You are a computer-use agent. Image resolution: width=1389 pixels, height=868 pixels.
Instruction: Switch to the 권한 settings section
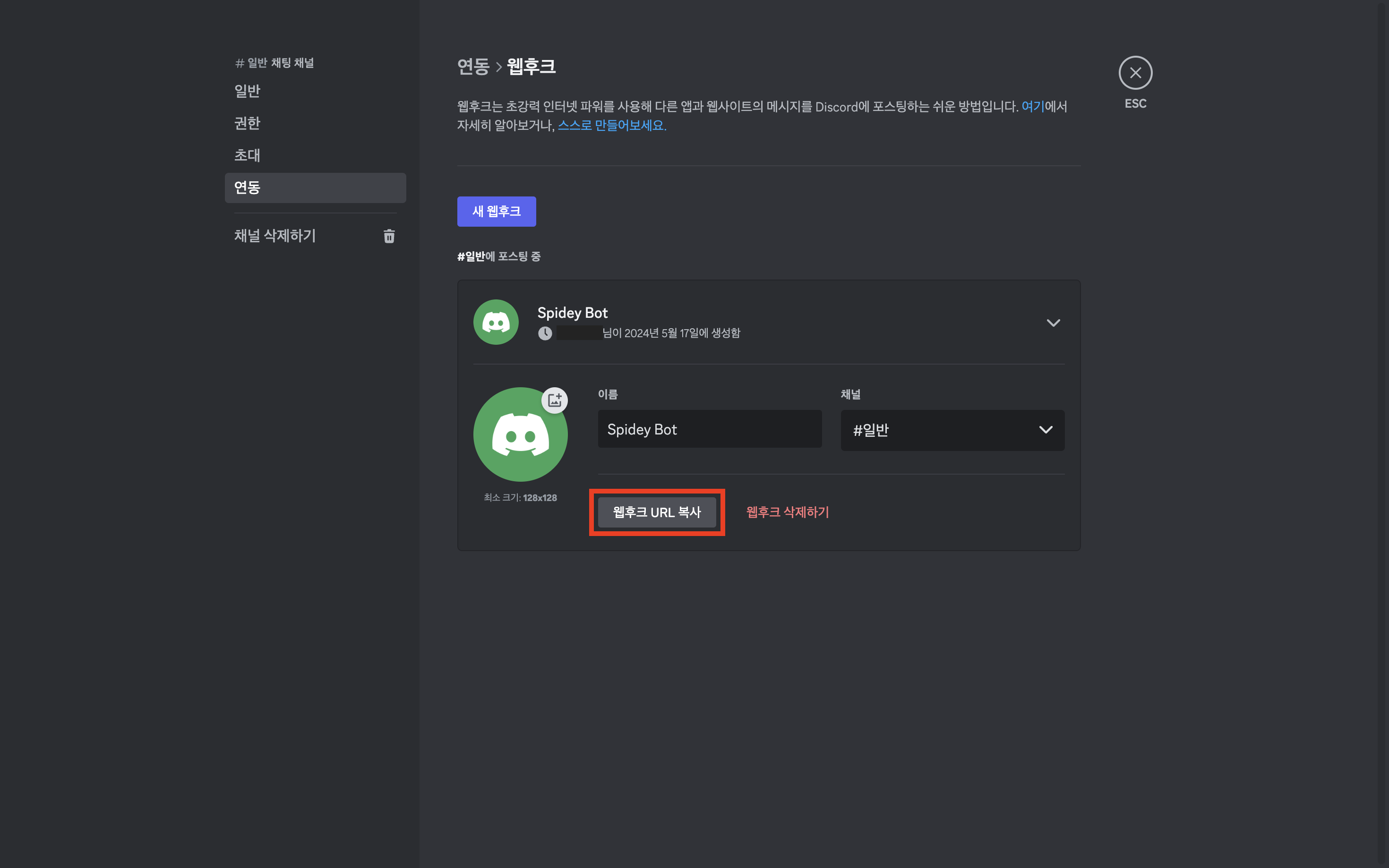(247, 123)
